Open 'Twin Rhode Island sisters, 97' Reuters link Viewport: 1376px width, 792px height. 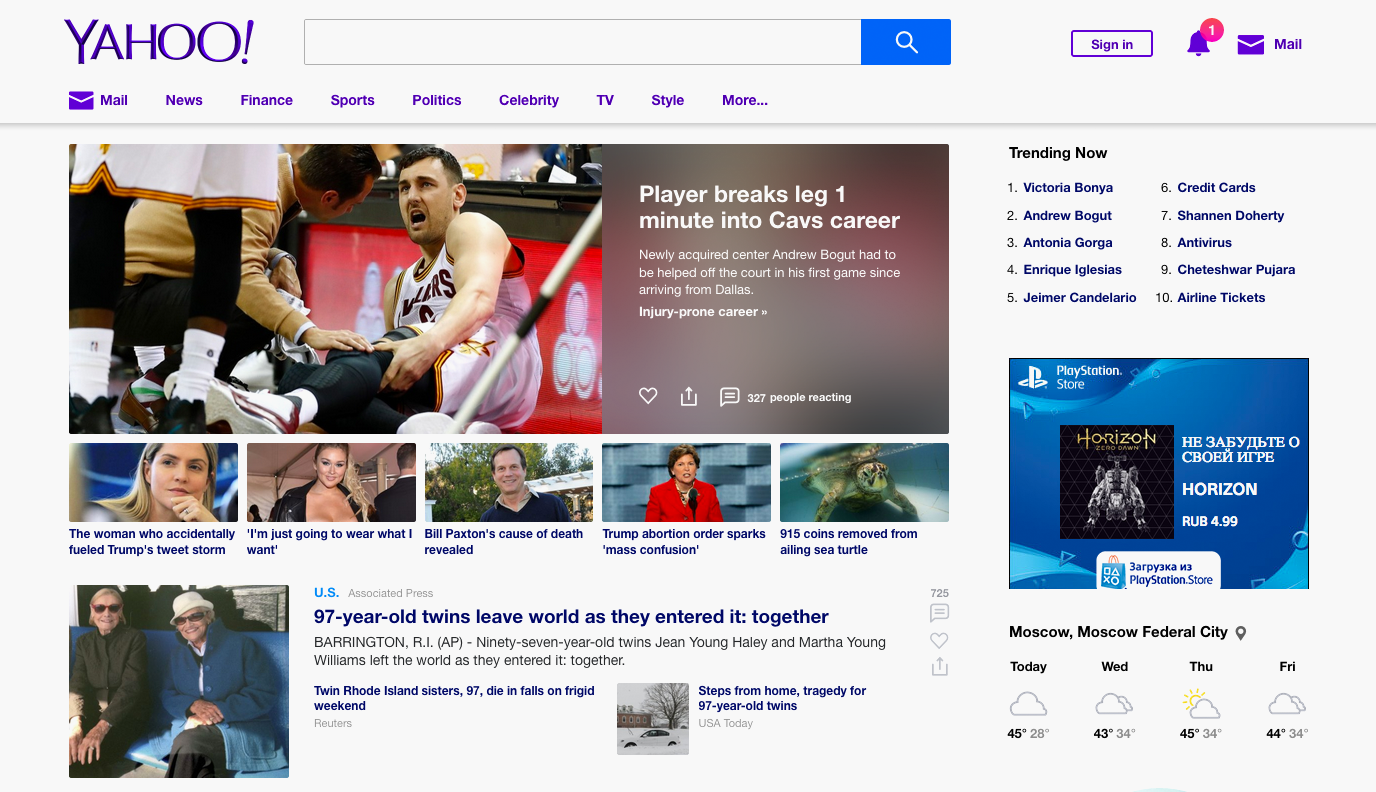click(x=454, y=698)
